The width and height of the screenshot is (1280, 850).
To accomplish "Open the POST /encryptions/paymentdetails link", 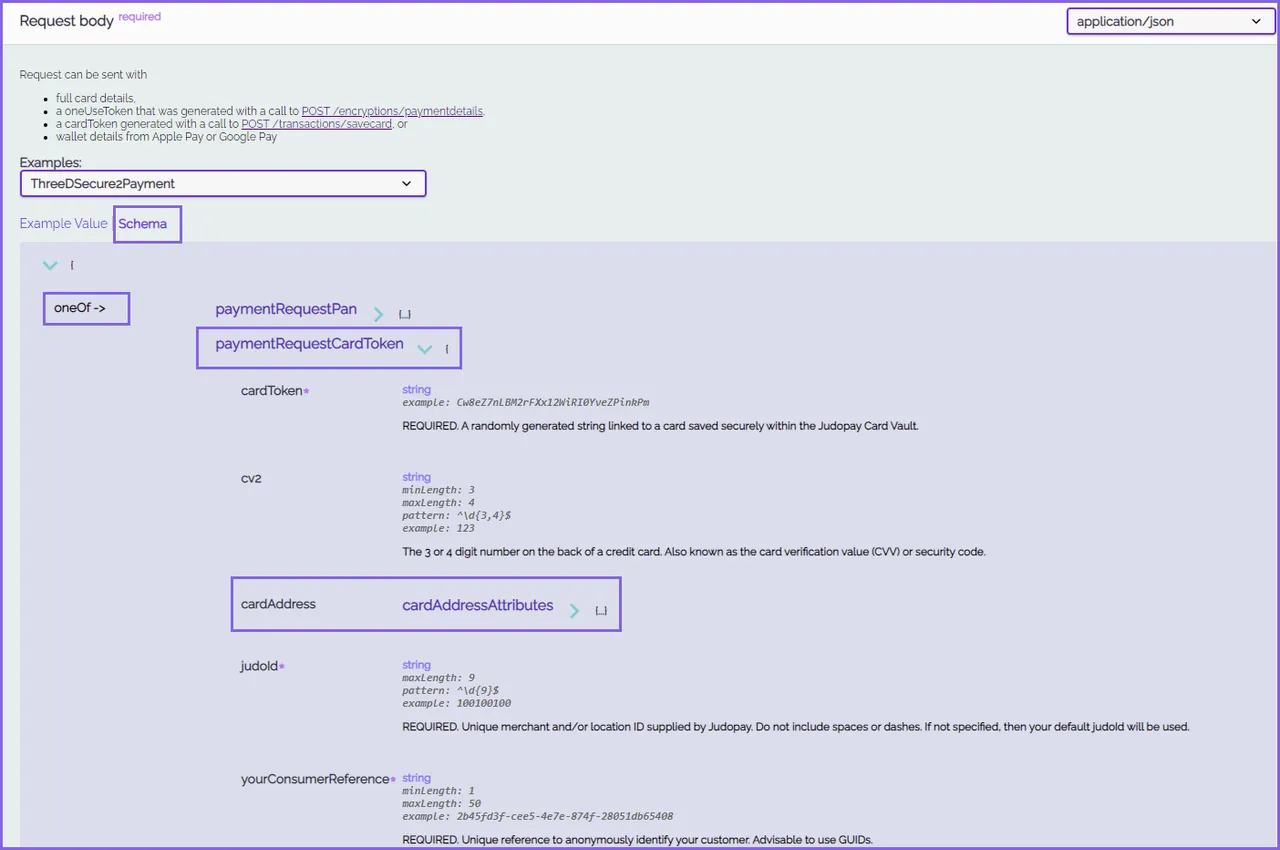I will [391, 111].
